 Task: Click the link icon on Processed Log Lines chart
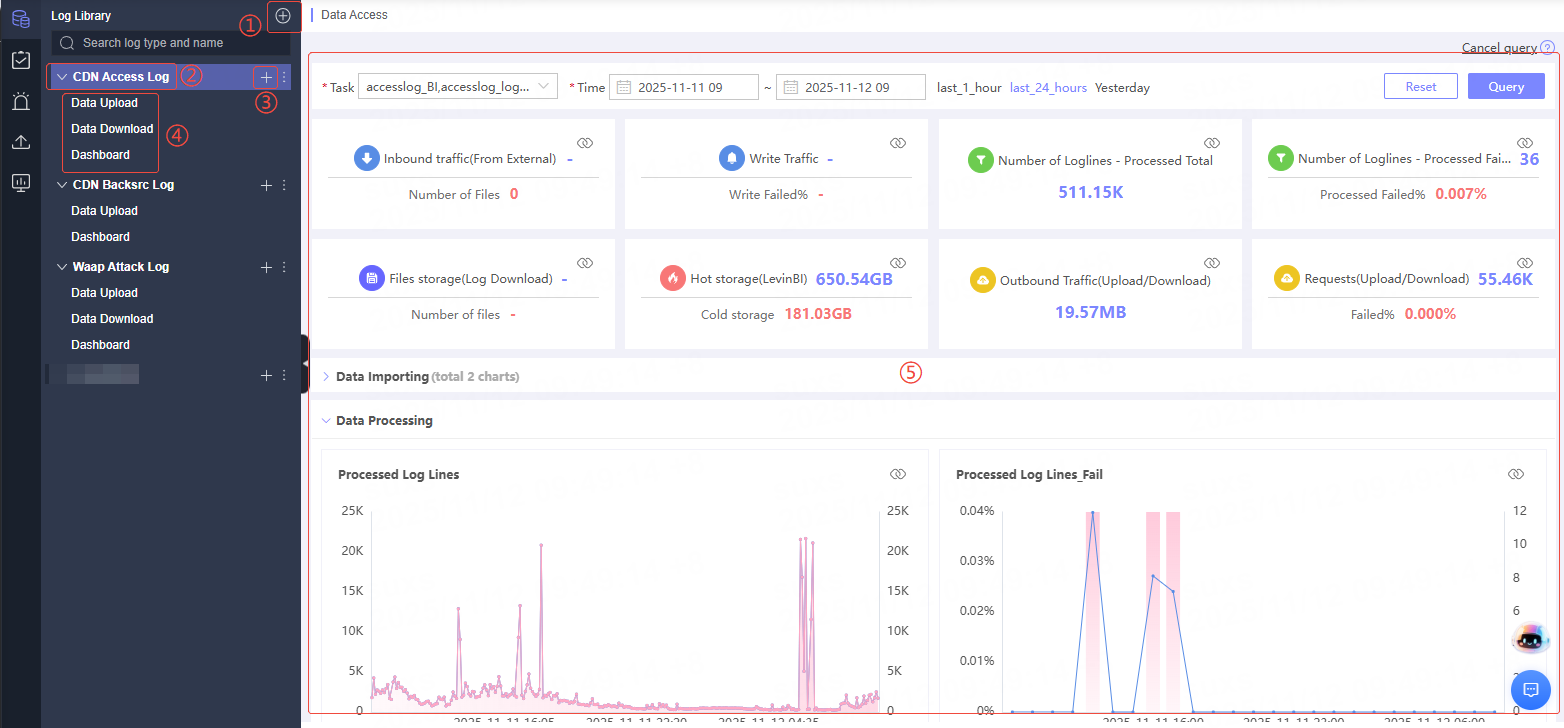[x=897, y=474]
